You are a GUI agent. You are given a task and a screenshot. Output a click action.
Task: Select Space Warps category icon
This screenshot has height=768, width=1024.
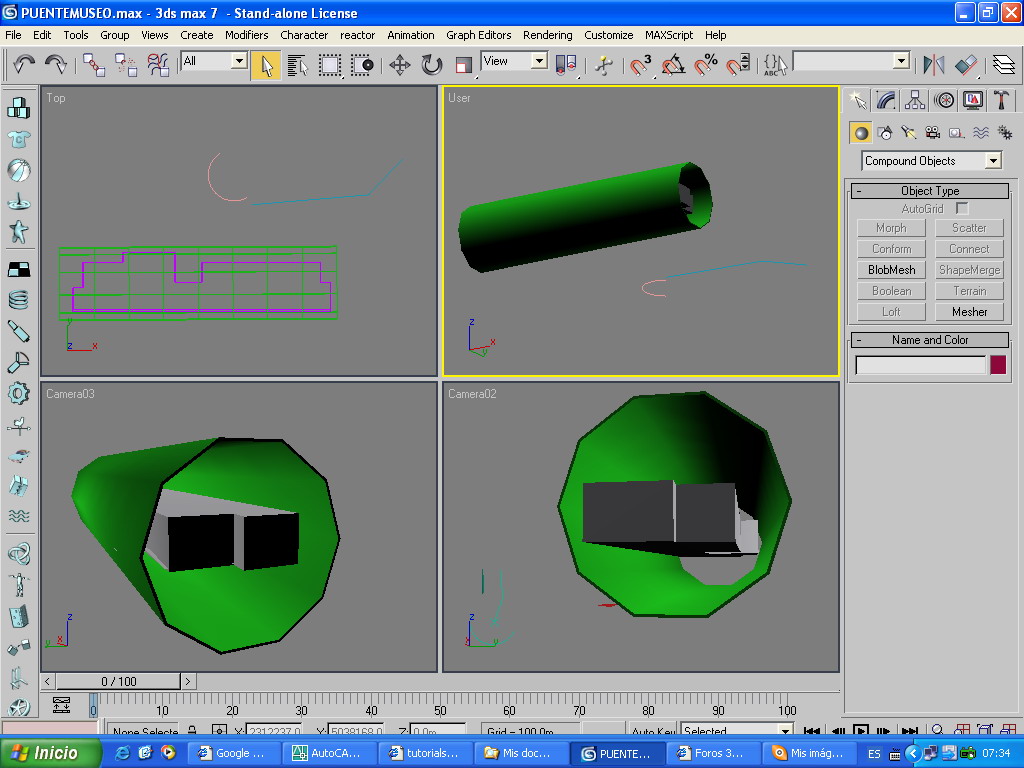pos(980,133)
